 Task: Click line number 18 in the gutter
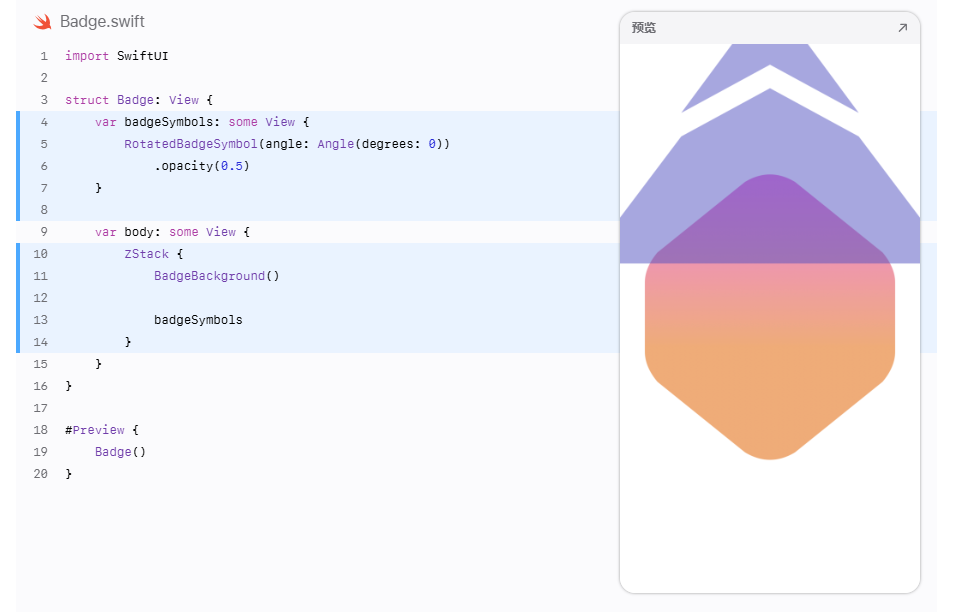pyautogui.click(x=40, y=430)
